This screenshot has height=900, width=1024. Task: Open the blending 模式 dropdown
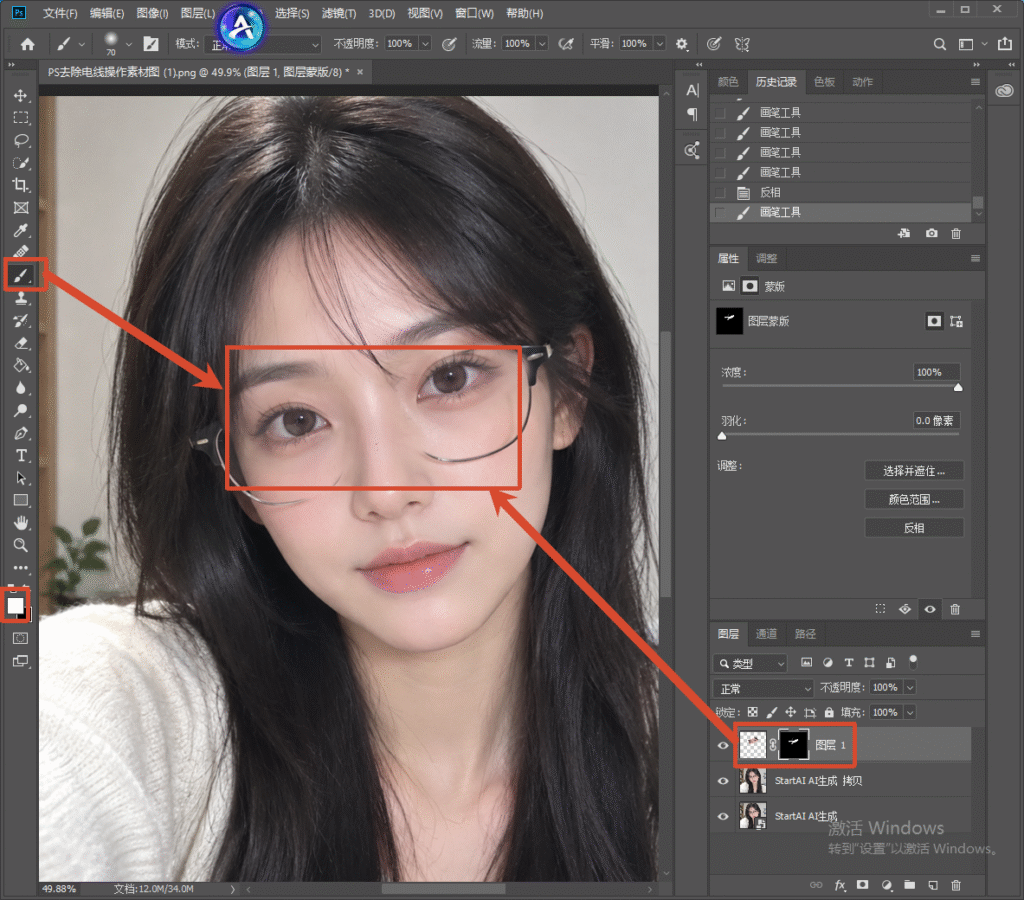click(264, 44)
